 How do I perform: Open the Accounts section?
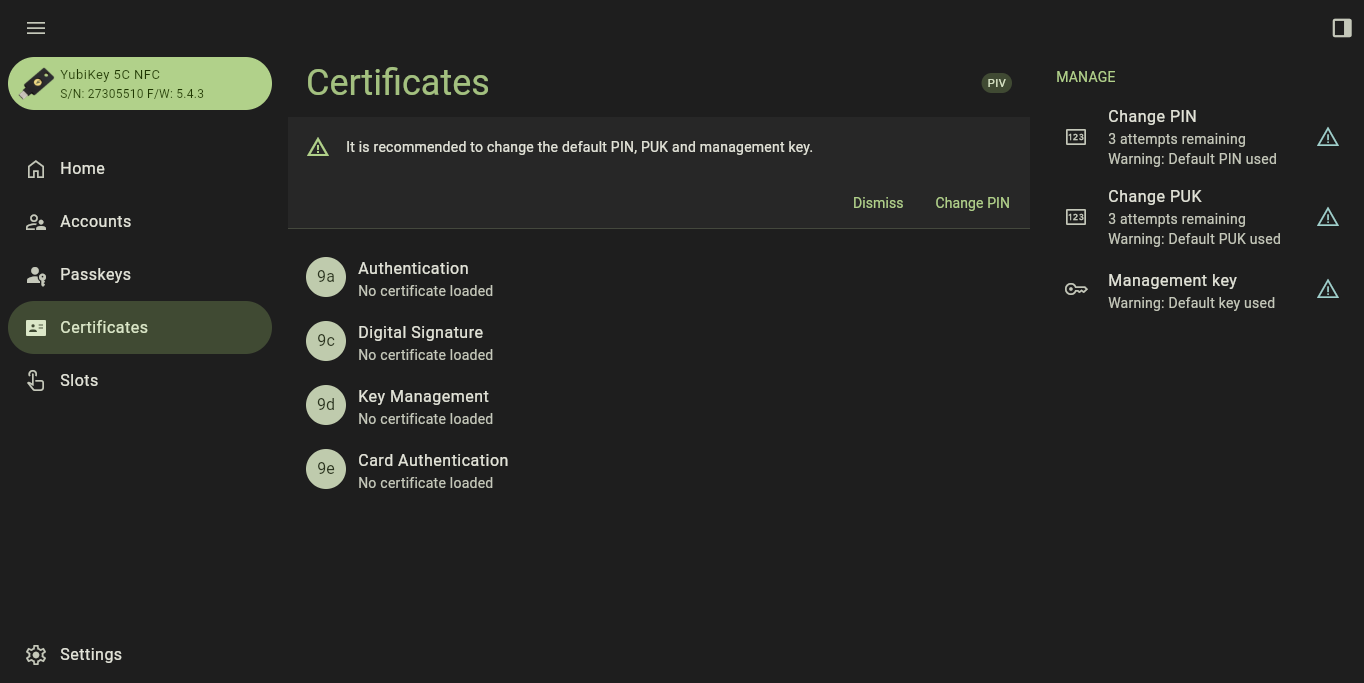pyautogui.click(x=95, y=221)
